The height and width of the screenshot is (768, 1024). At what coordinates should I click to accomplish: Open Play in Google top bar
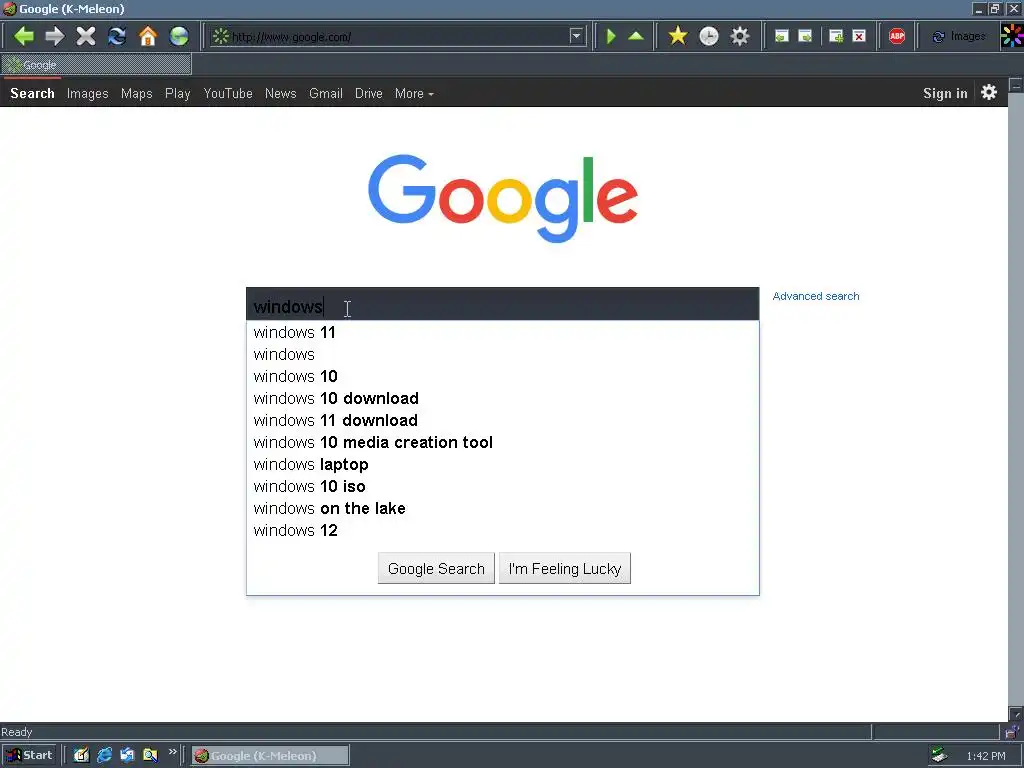tap(178, 93)
